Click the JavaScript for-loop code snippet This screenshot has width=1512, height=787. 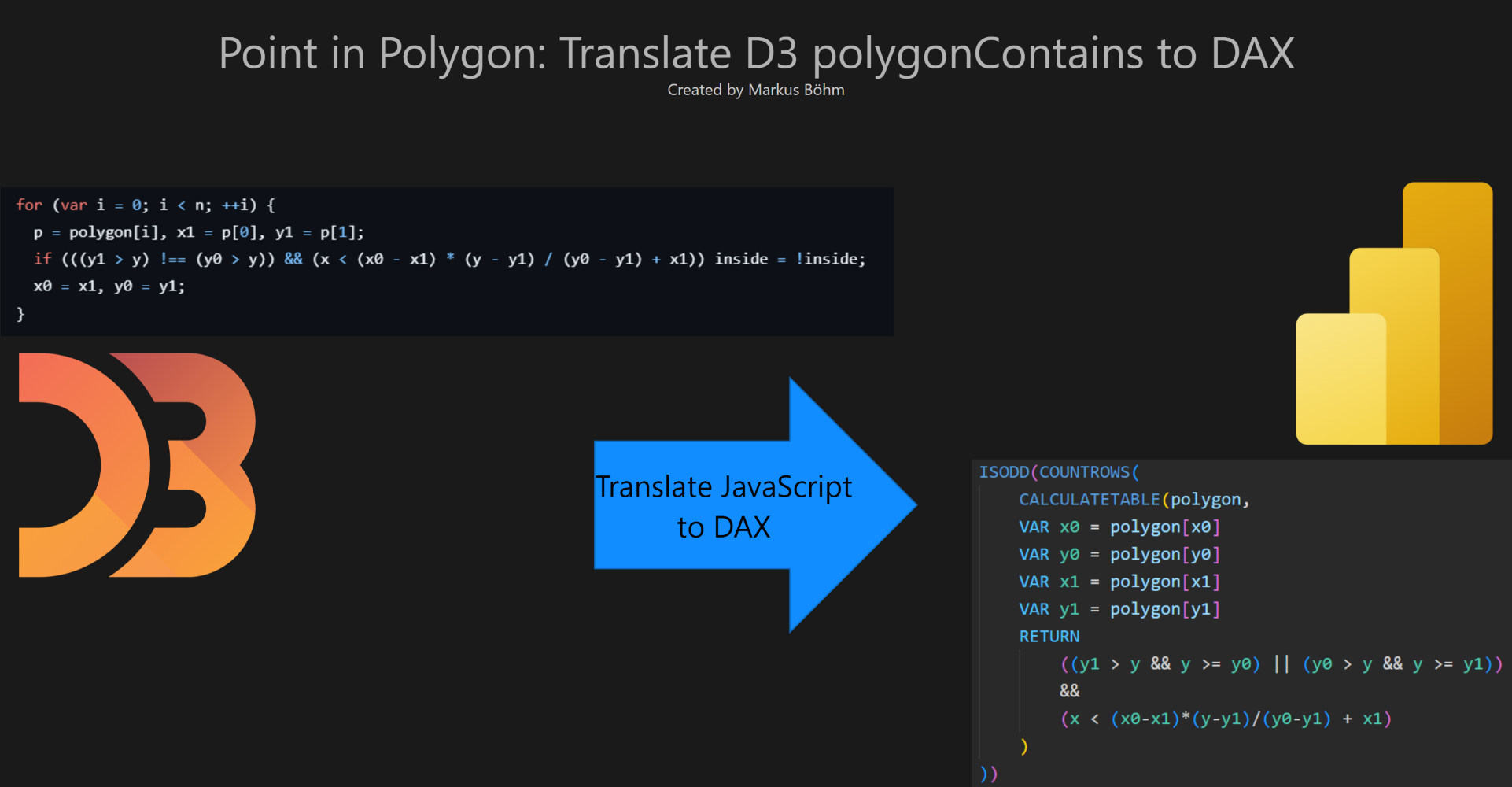(447, 261)
